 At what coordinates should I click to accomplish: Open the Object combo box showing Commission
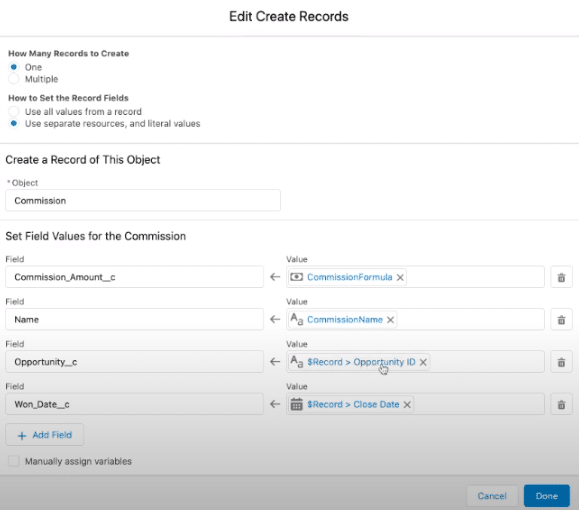point(143,201)
